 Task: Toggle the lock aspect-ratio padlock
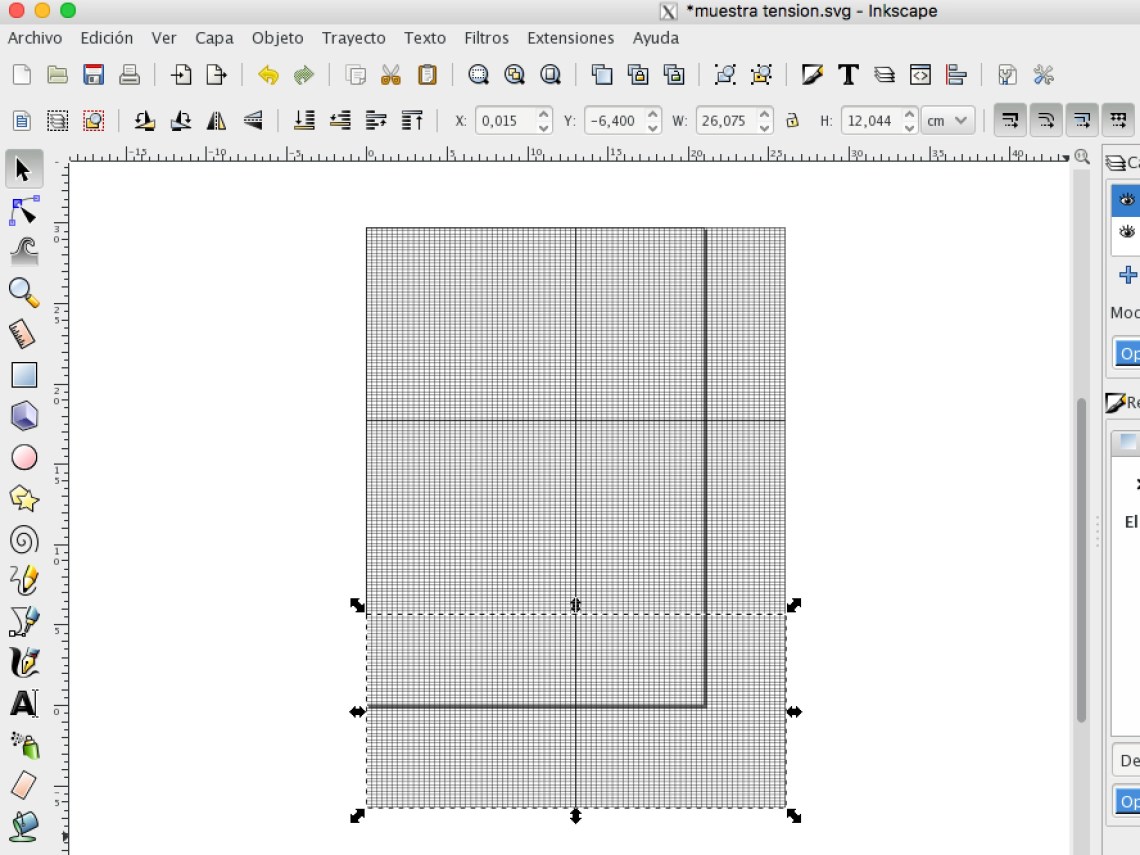click(793, 120)
